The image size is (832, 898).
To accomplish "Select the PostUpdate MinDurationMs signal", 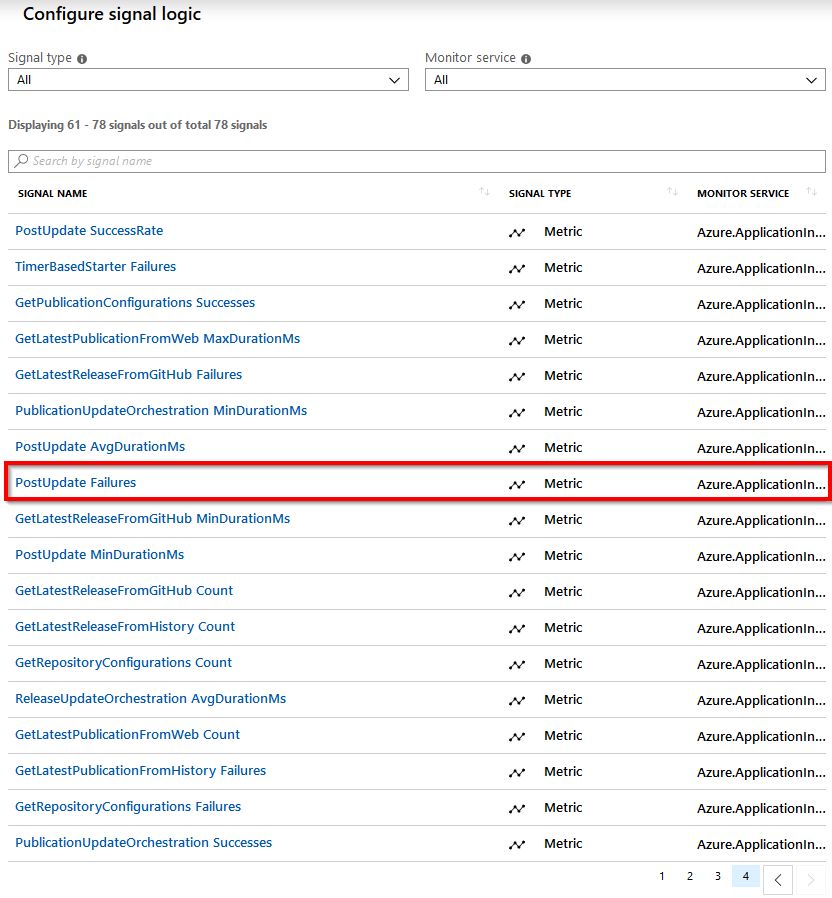I will 100,555.
